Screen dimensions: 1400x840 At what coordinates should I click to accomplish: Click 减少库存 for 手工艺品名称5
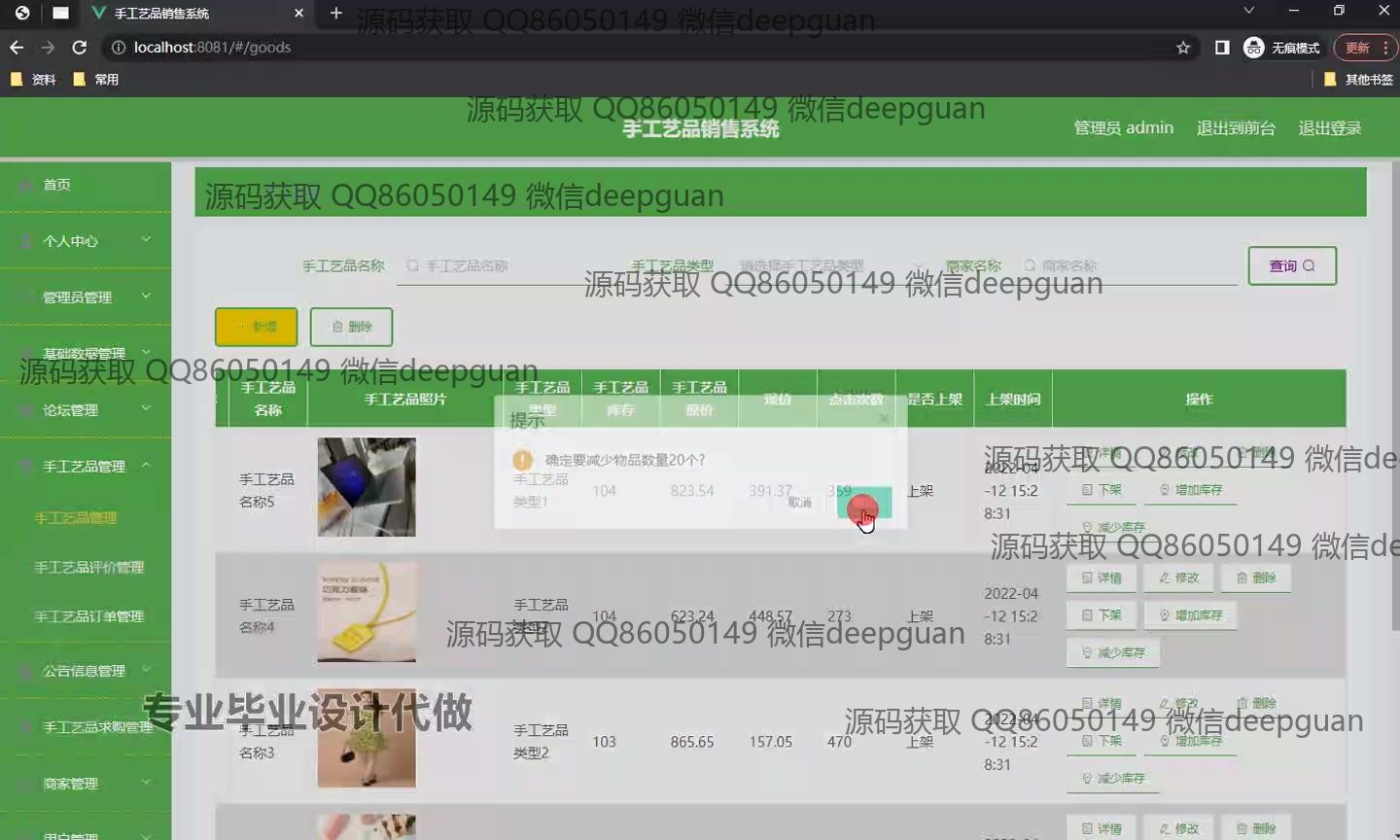[x=1113, y=527]
